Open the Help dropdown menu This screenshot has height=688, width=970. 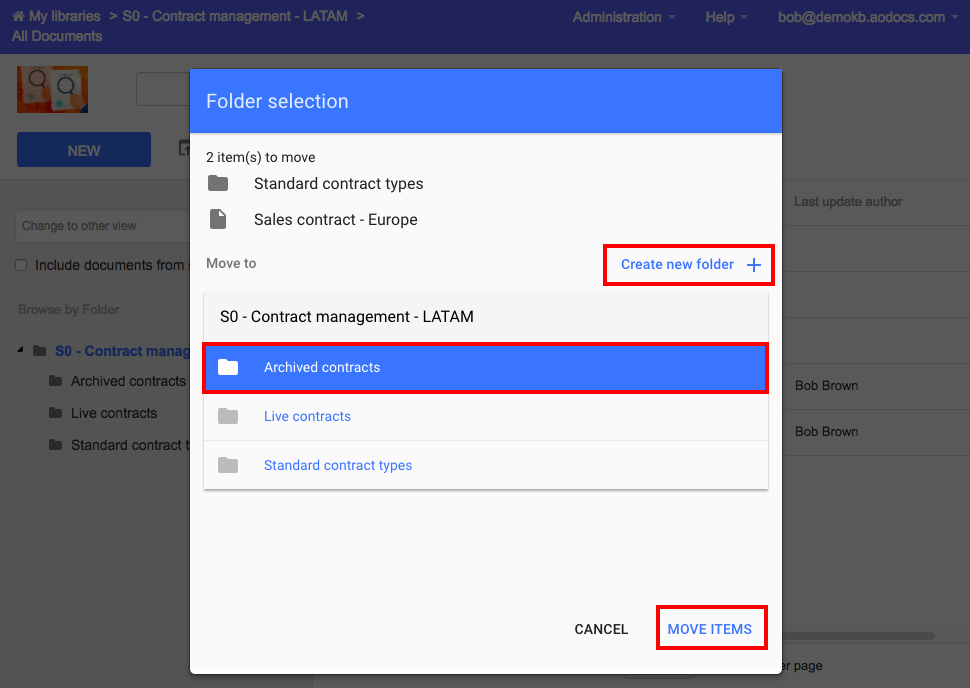(726, 17)
